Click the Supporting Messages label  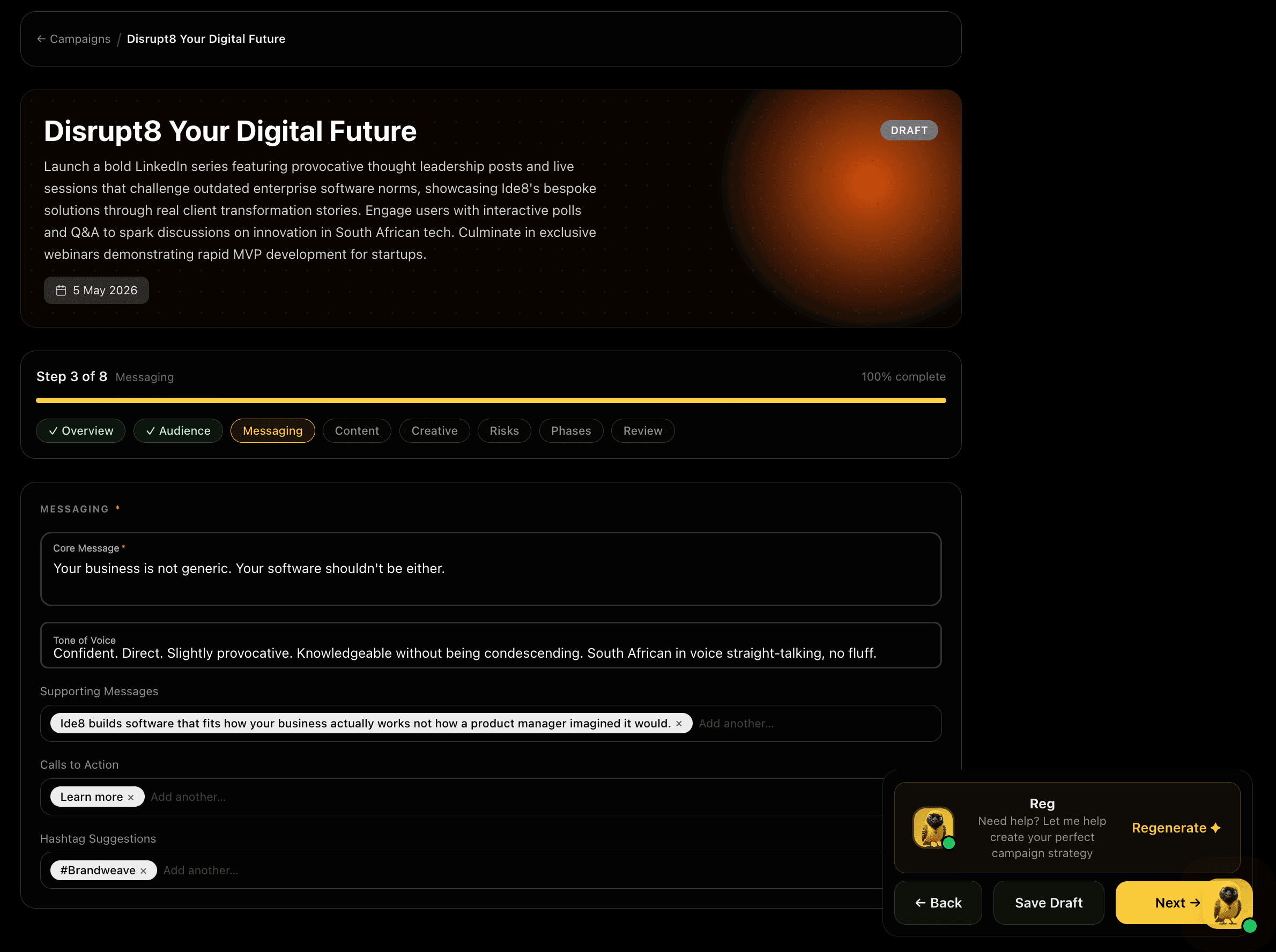pos(99,691)
